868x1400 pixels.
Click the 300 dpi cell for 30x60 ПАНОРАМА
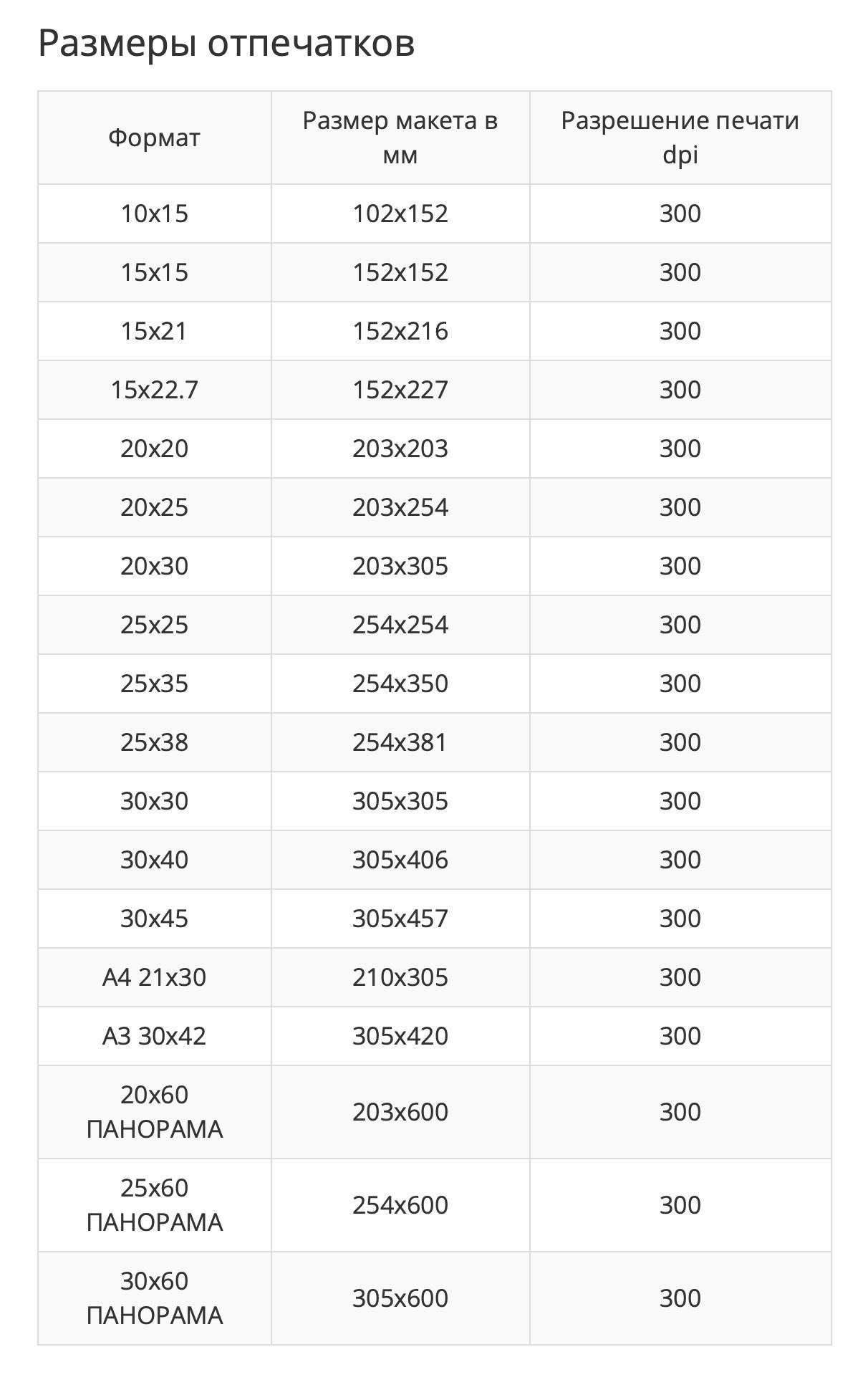pos(680,1298)
